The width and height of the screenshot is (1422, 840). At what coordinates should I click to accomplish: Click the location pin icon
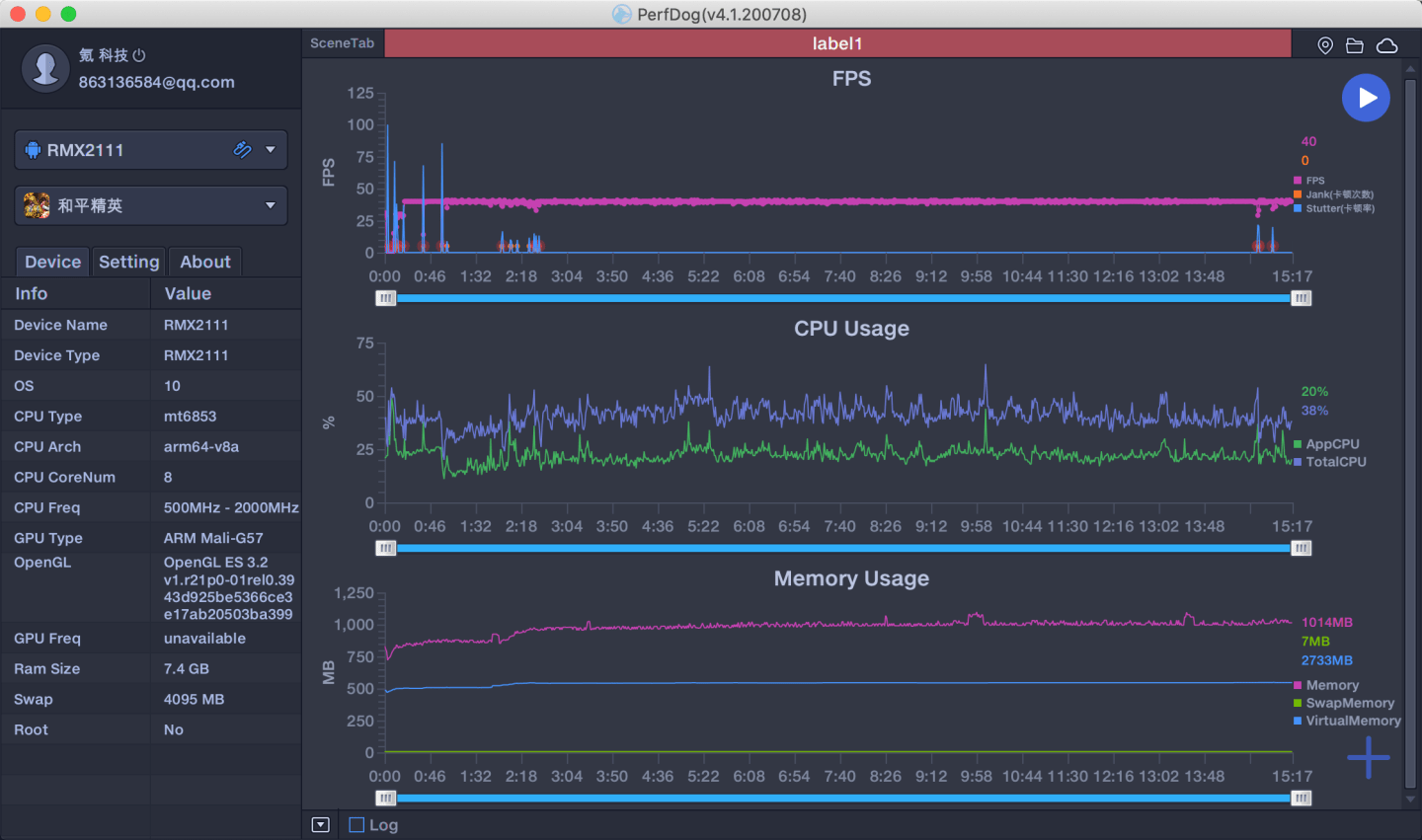click(x=1325, y=45)
